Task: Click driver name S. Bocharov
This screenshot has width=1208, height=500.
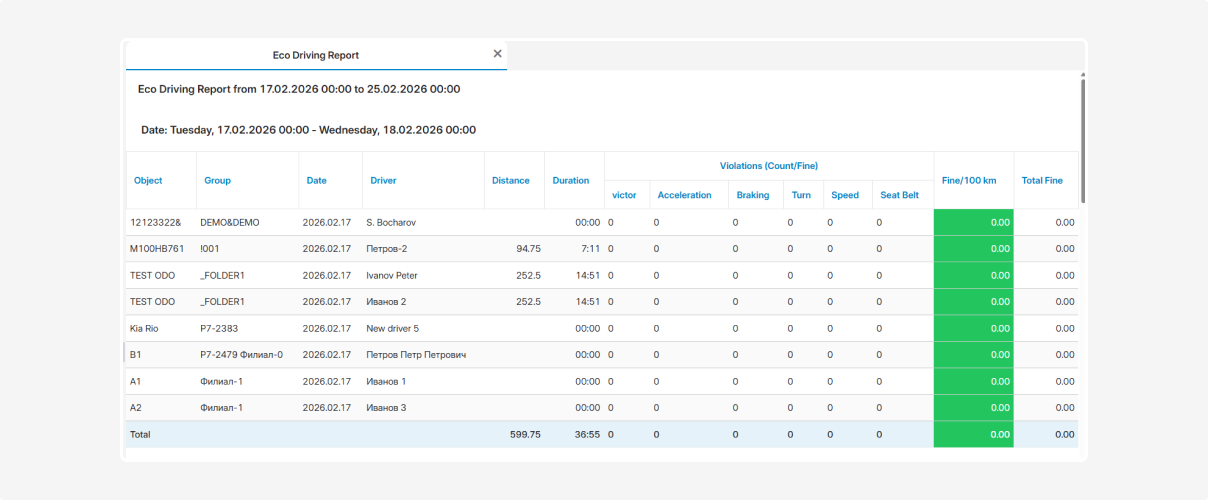Action: click(389, 222)
